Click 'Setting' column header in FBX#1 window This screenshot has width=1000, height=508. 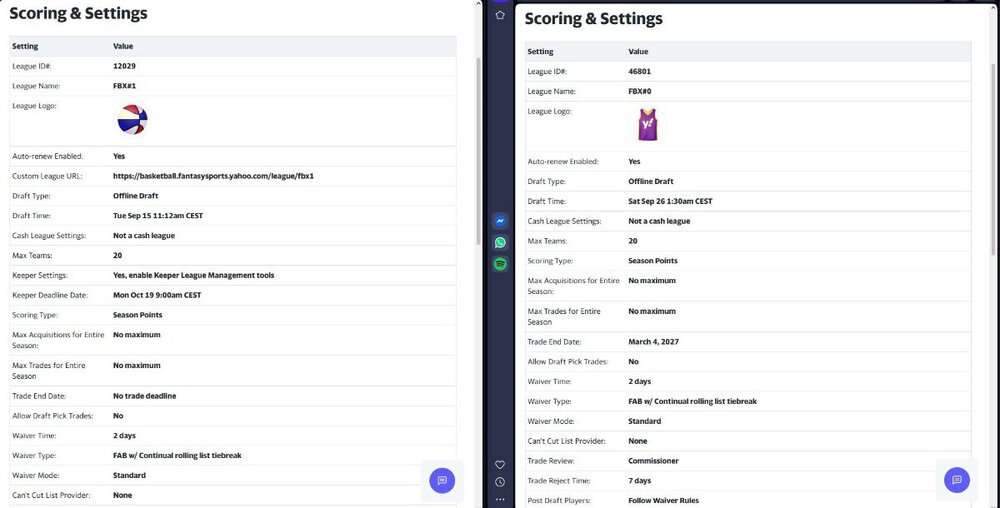25,46
